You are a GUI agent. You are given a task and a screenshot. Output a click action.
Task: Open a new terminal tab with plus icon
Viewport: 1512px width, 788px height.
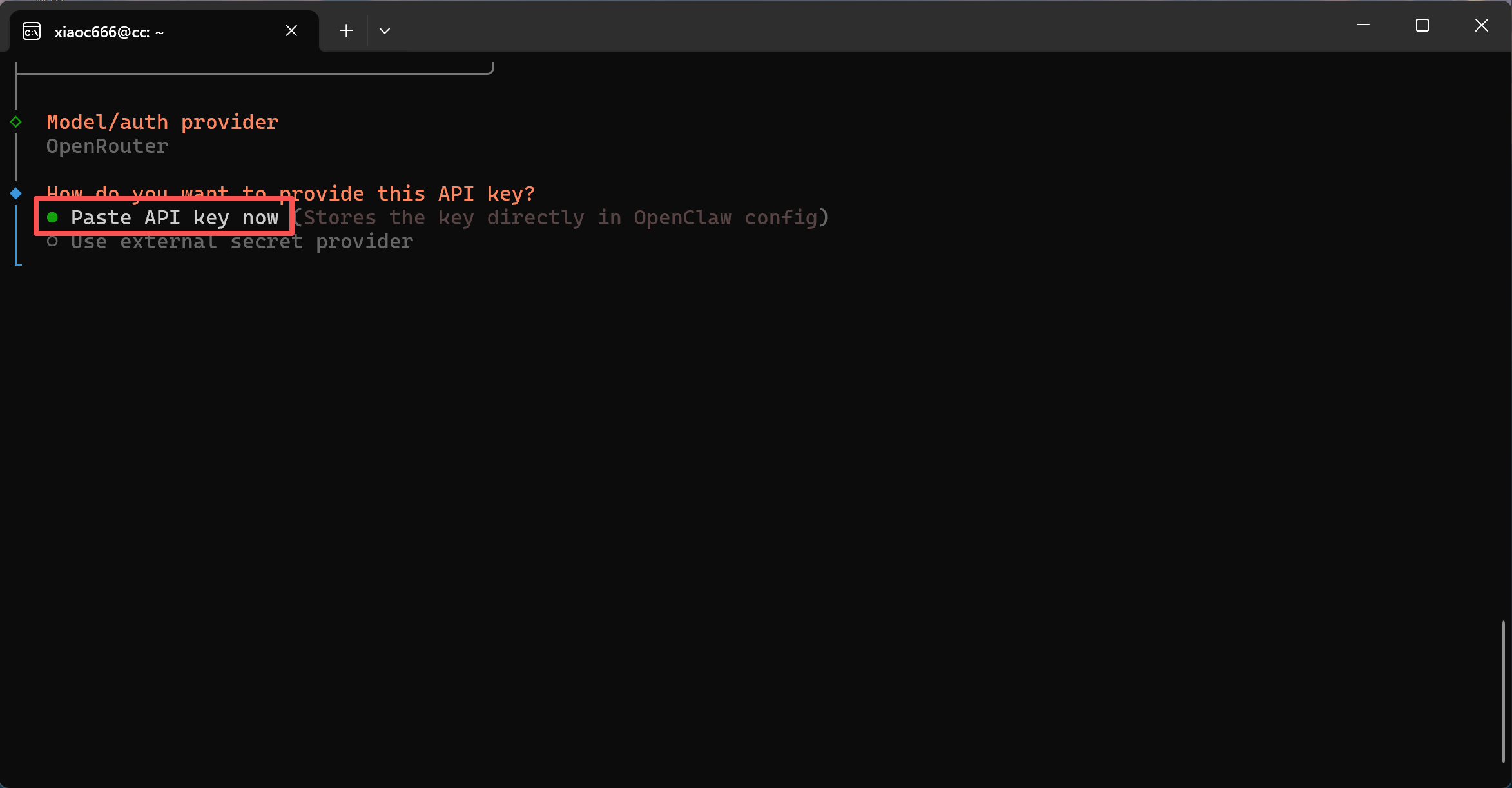point(346,31)
